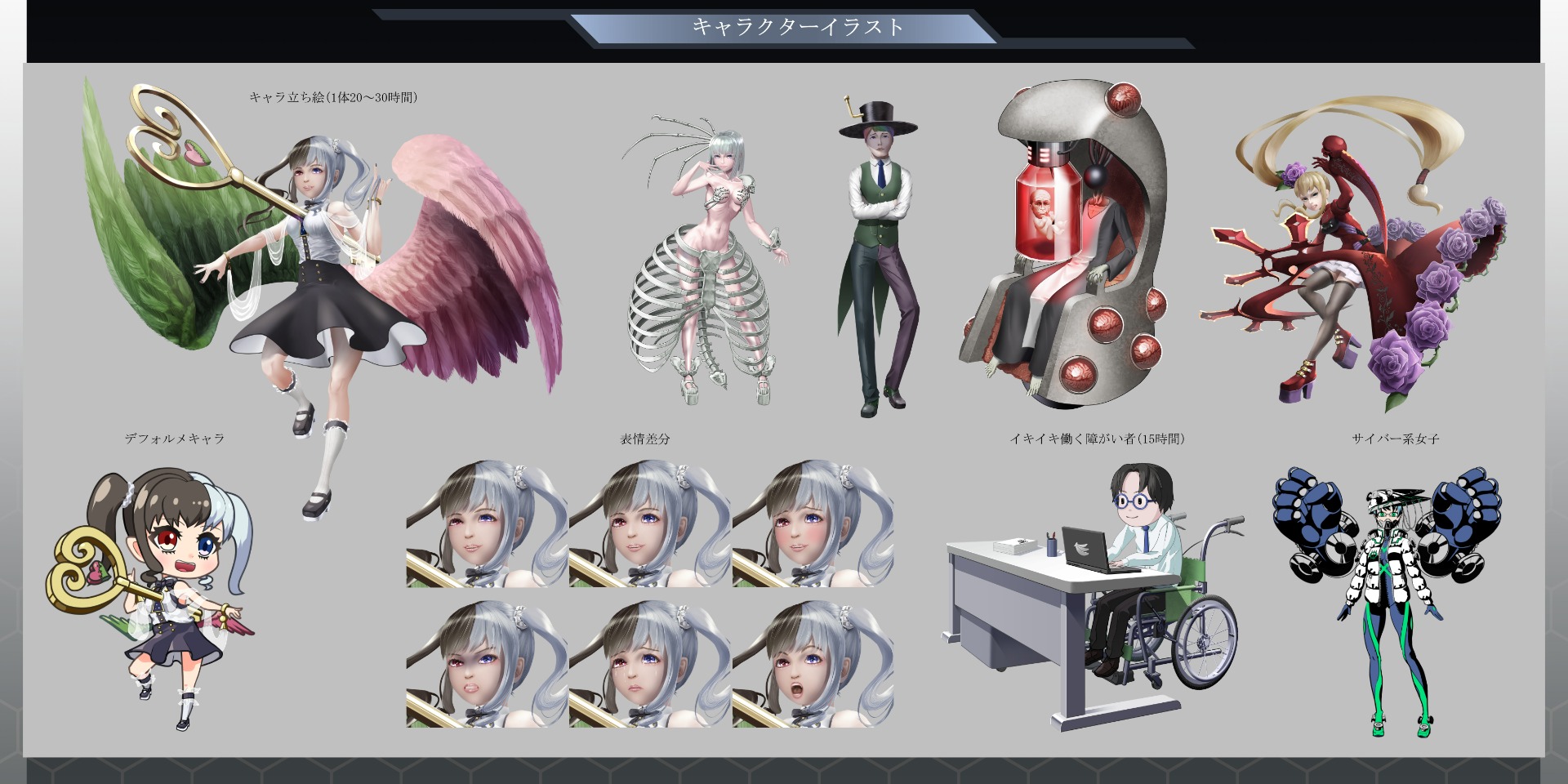Screen dimensions: 1568x784
Task: Click the giant golden heart-shaped key head
Action: pyautogui.click(x=171, y=131)
